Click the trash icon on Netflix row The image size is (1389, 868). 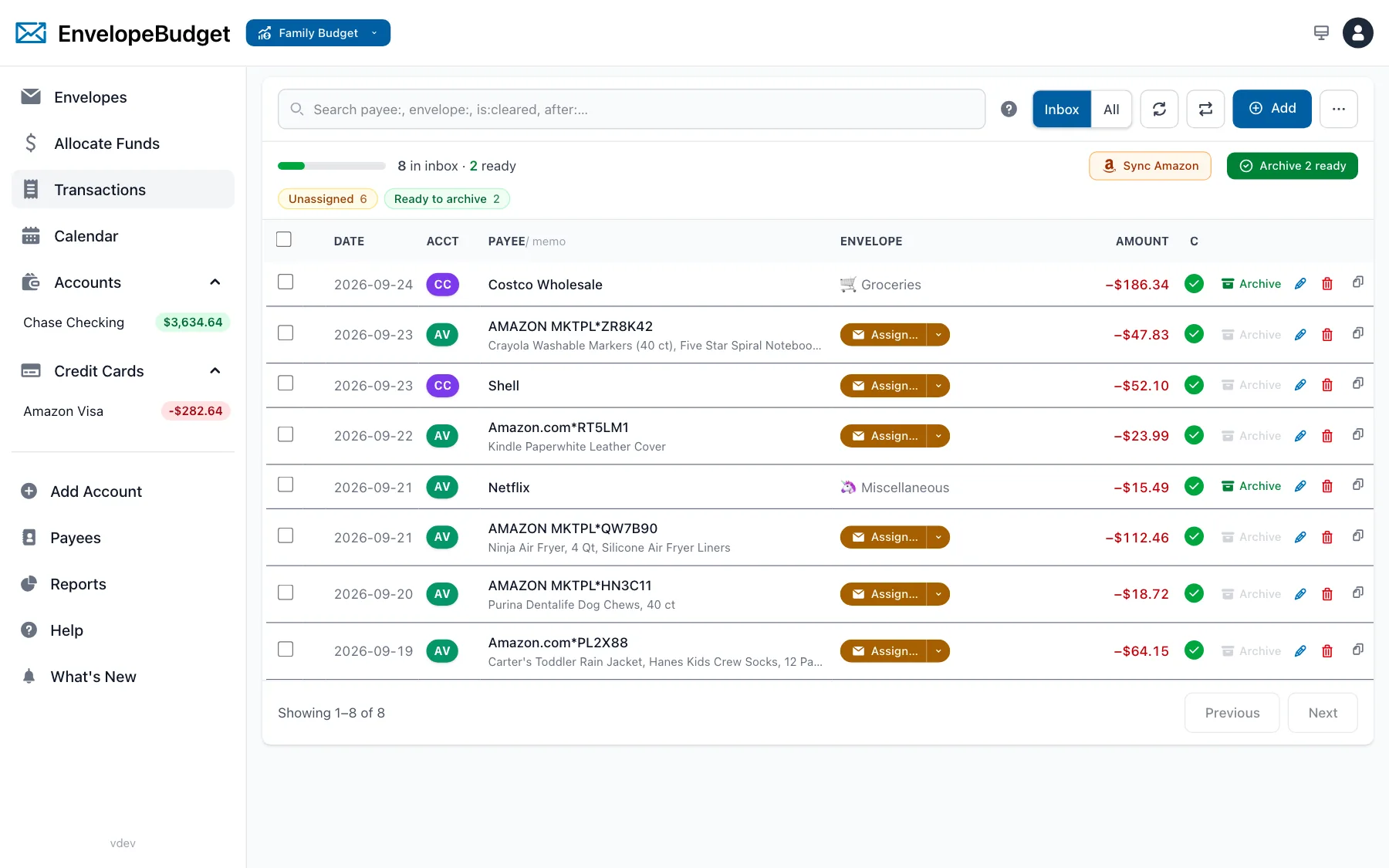(1327, 486)
